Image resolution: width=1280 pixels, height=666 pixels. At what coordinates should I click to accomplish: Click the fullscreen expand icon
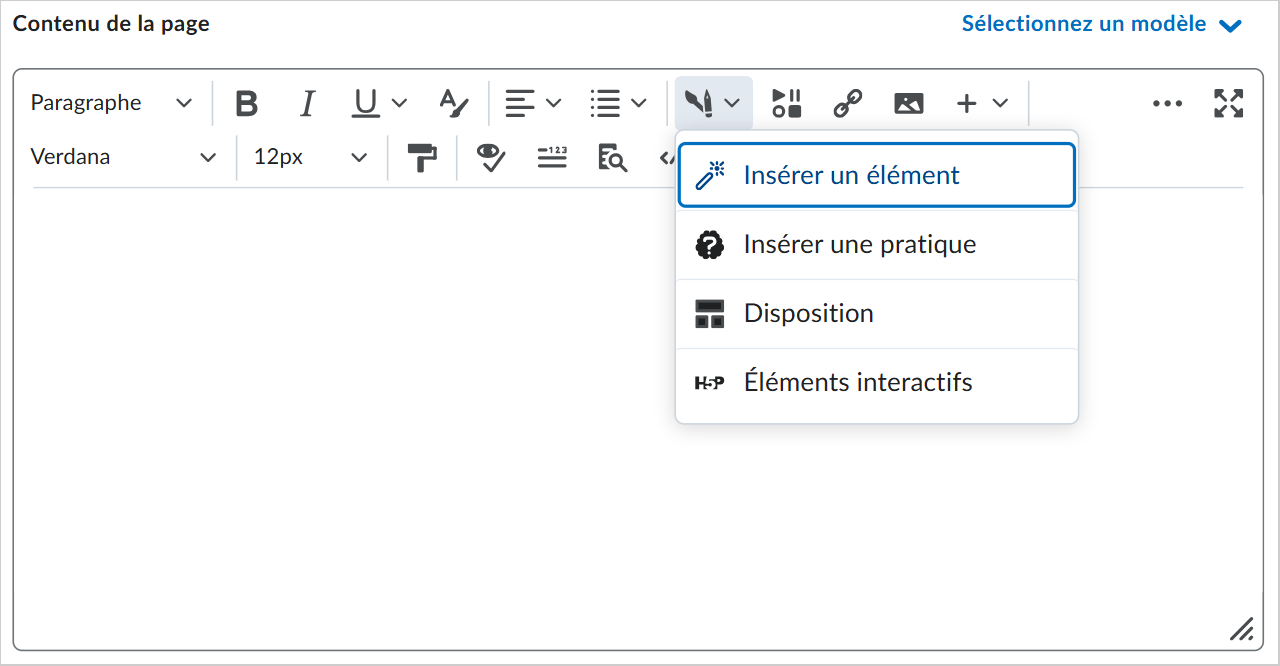[x=1228, y=103]
